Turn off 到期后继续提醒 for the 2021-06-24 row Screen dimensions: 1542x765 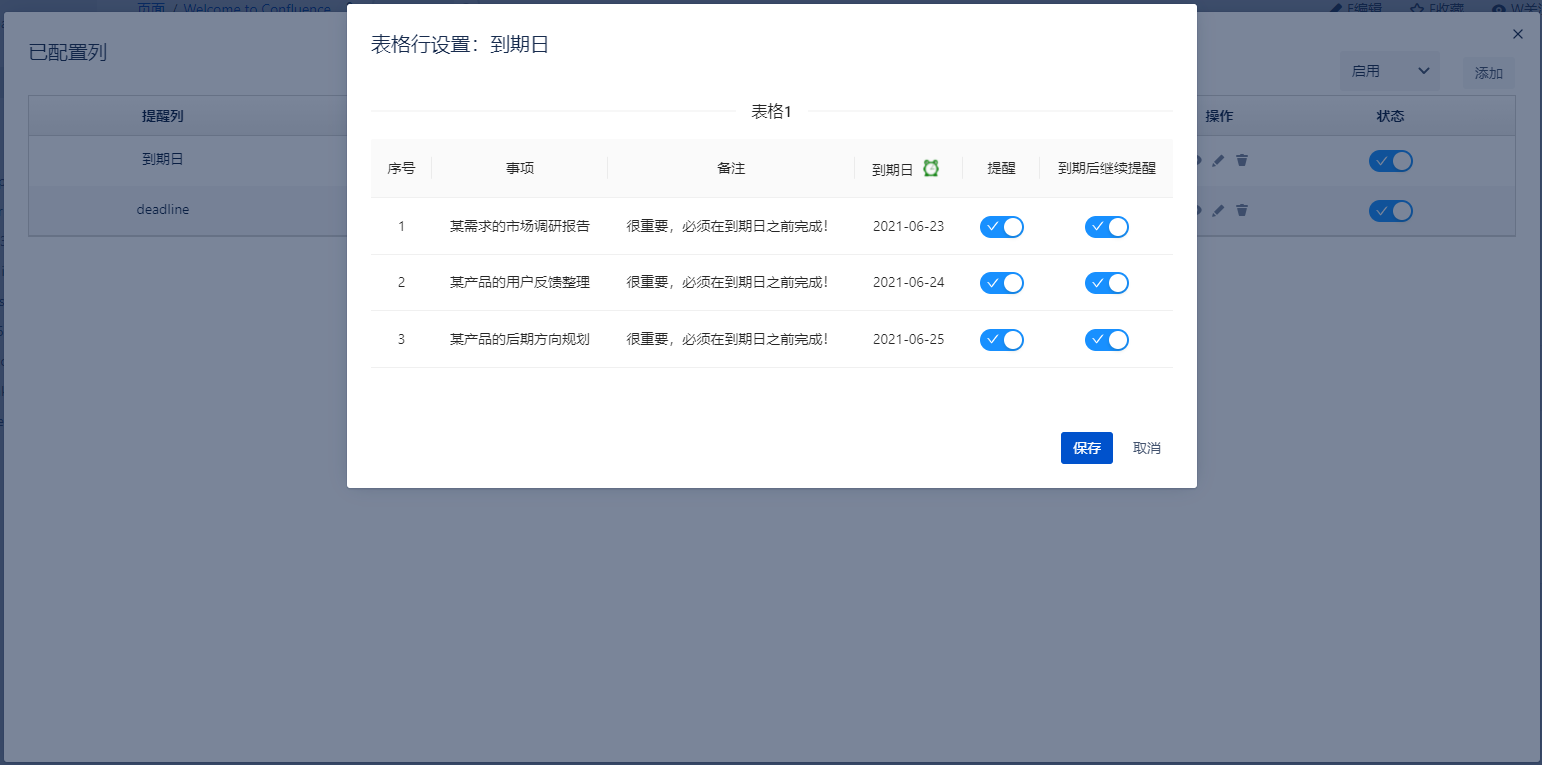coord(1106,283)
